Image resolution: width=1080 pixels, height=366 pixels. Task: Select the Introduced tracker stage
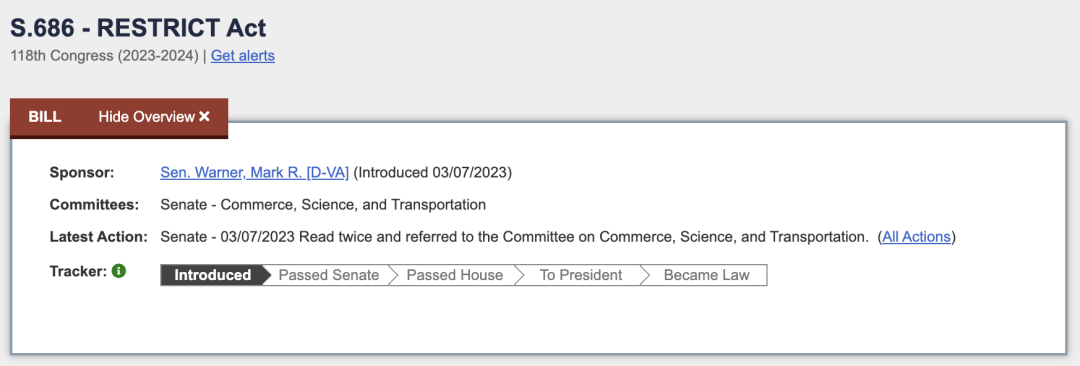212,275
